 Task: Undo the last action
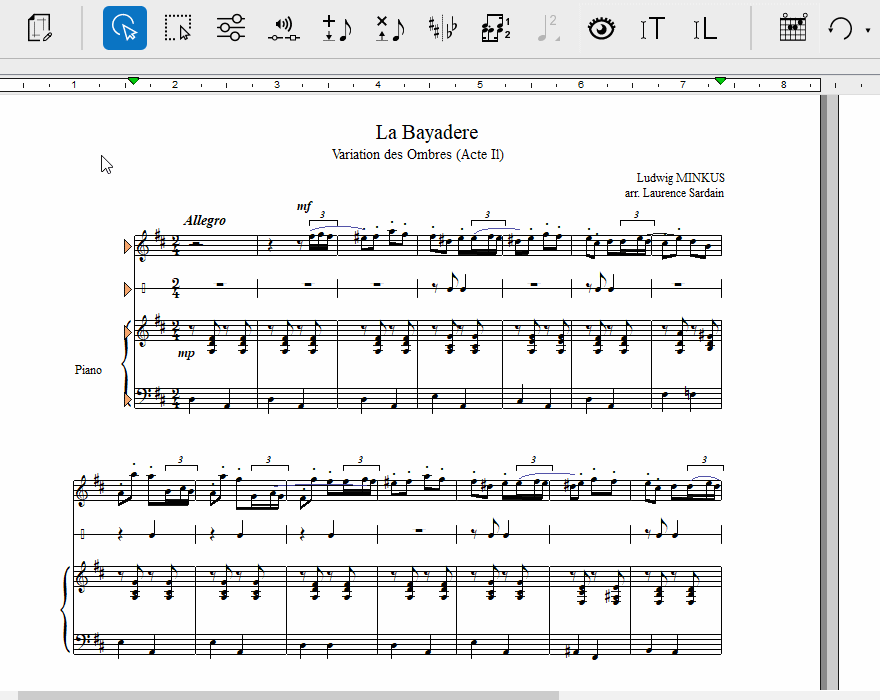coord(840,29)
